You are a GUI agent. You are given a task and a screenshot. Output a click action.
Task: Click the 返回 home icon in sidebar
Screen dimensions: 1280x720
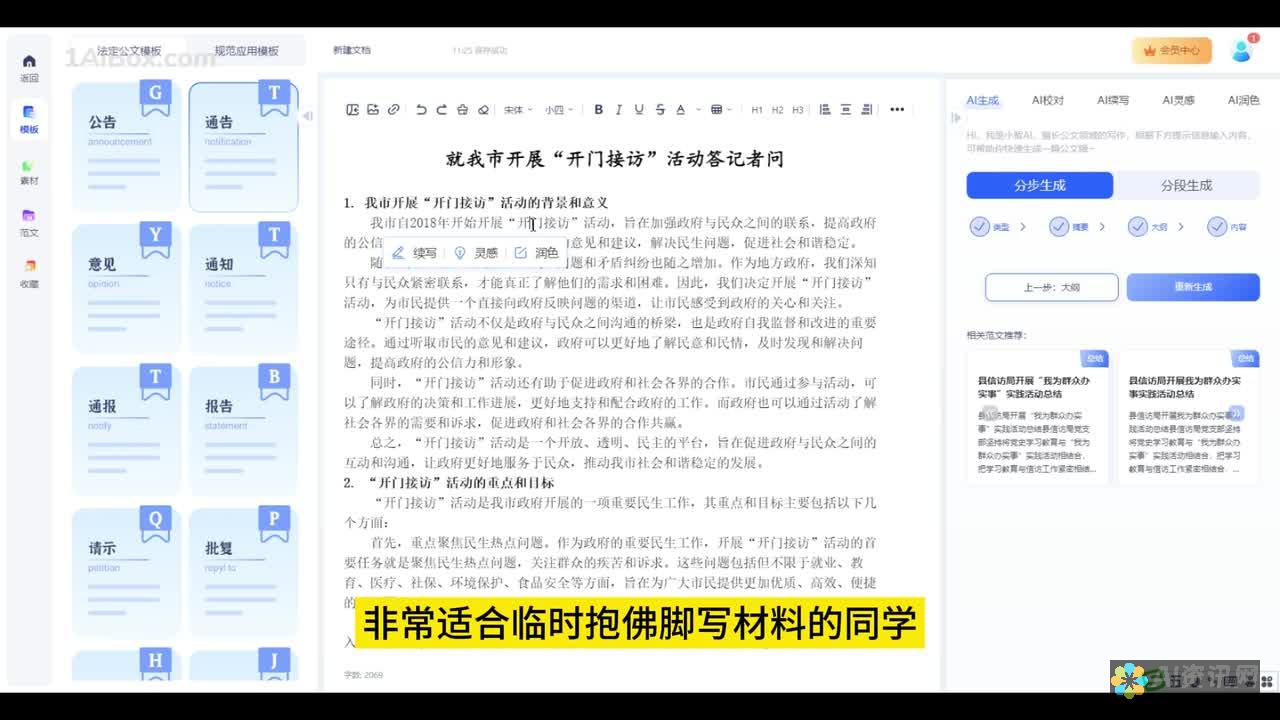tap(29, 68)
